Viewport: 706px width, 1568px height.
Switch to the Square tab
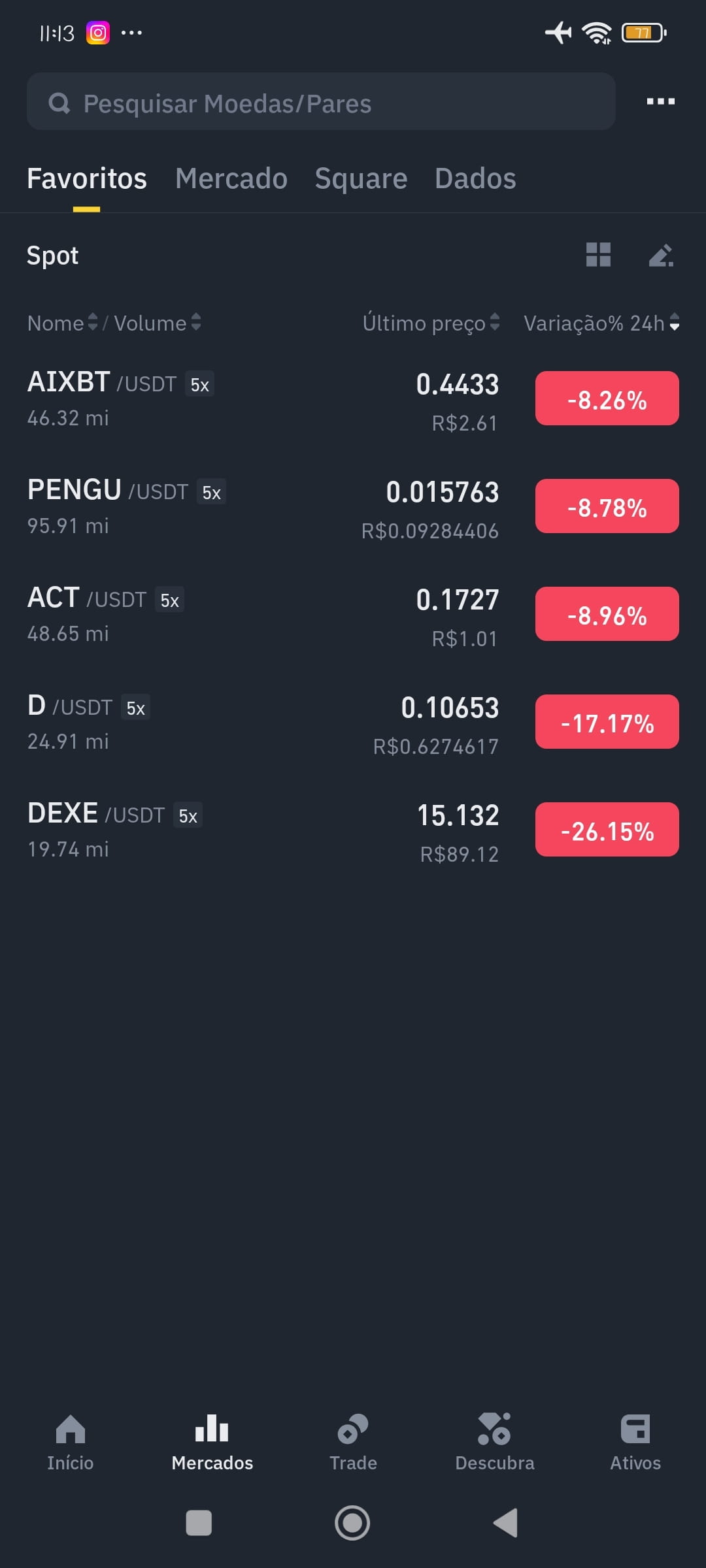pos(361,179)
